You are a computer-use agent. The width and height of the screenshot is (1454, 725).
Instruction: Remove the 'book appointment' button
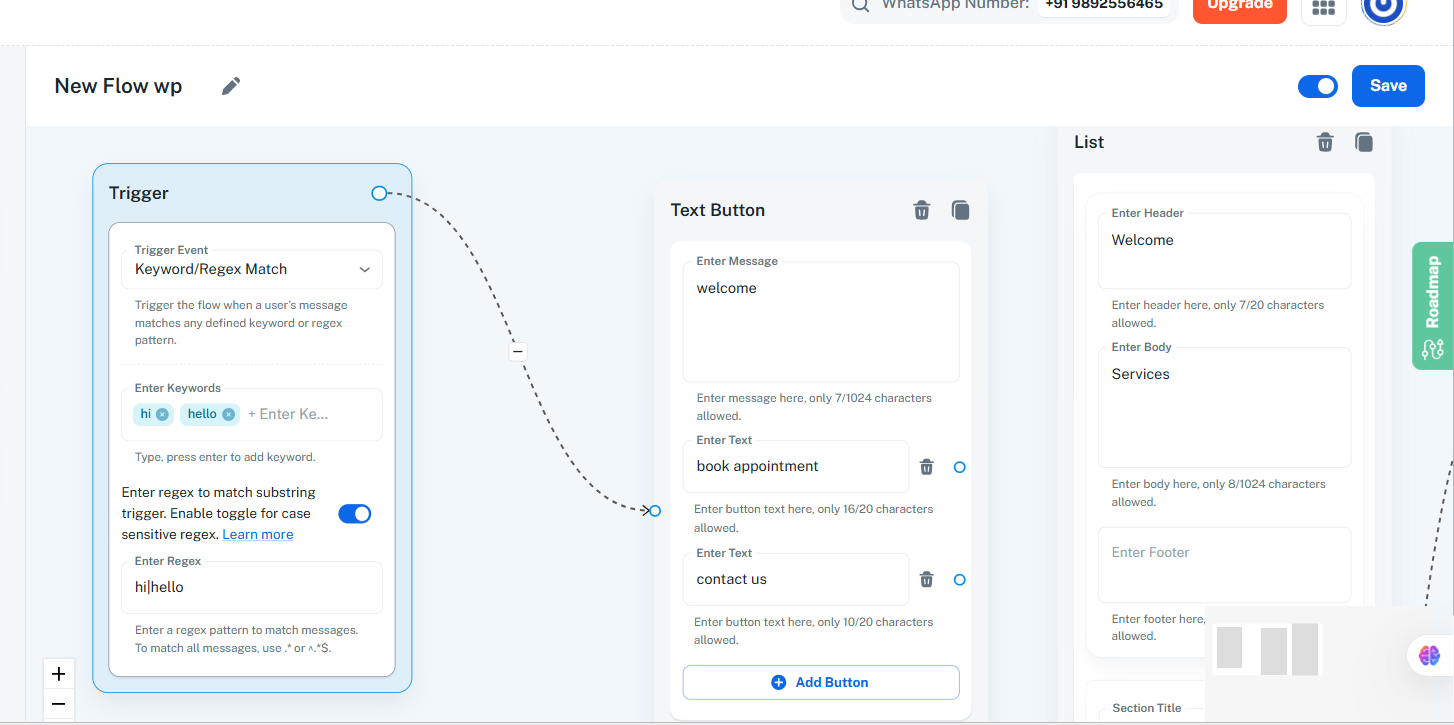[x=927, y=467]
